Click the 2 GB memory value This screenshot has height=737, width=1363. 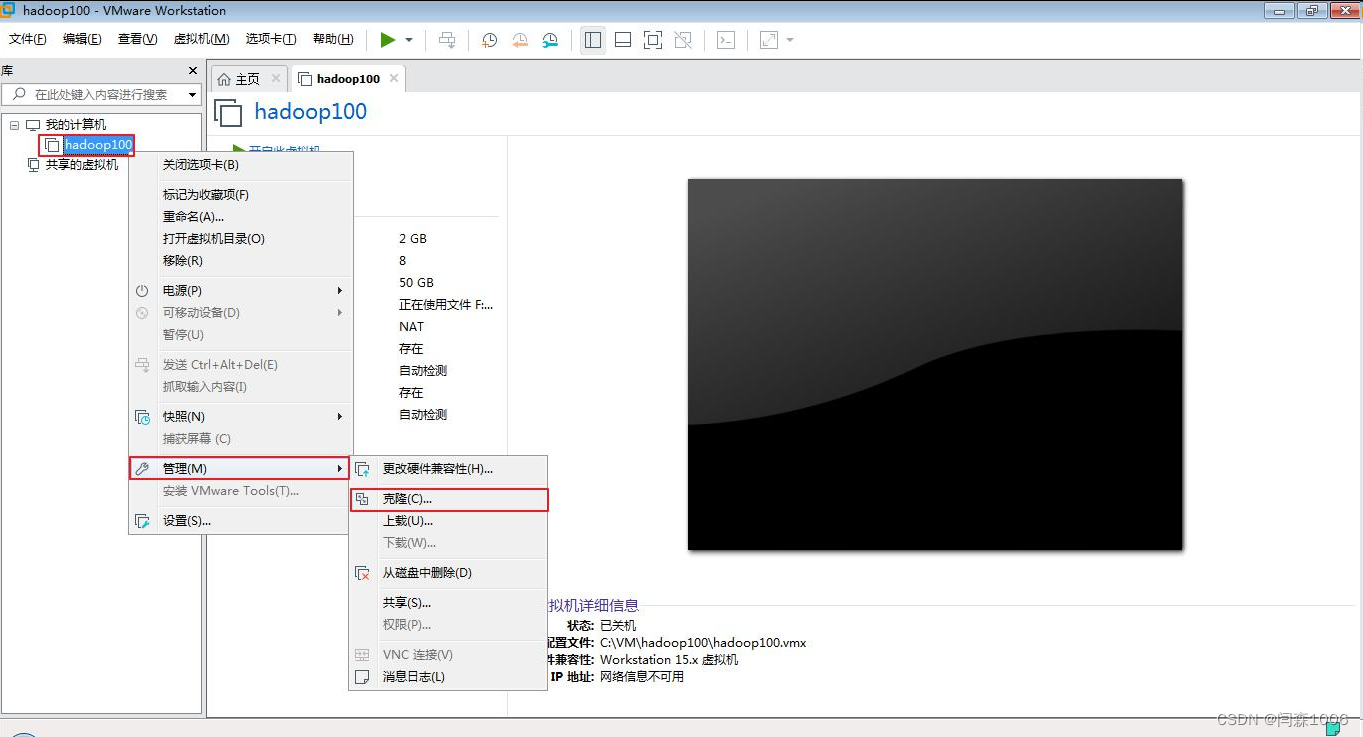[413, 239]
